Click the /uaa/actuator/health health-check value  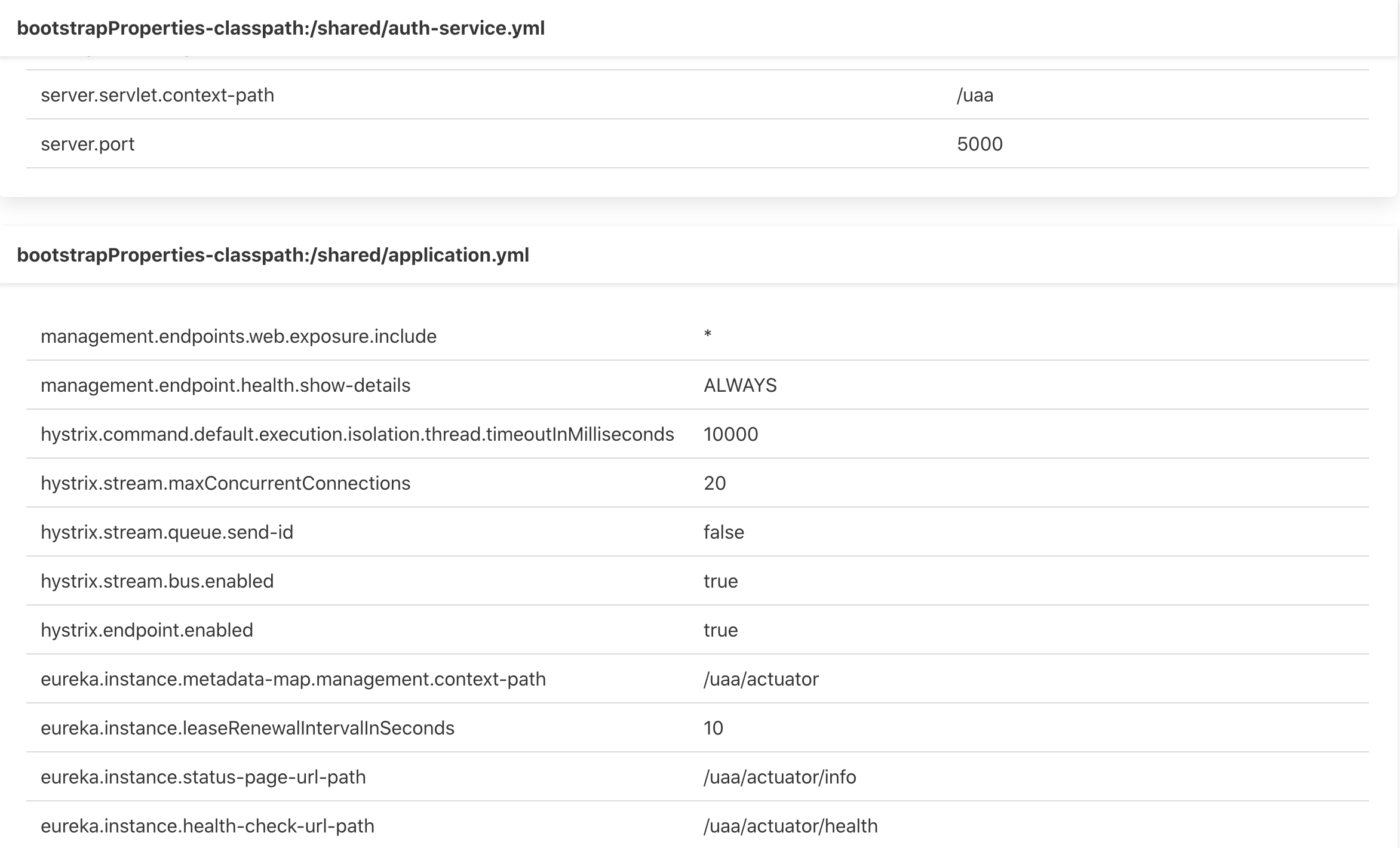tap(790, 826)
